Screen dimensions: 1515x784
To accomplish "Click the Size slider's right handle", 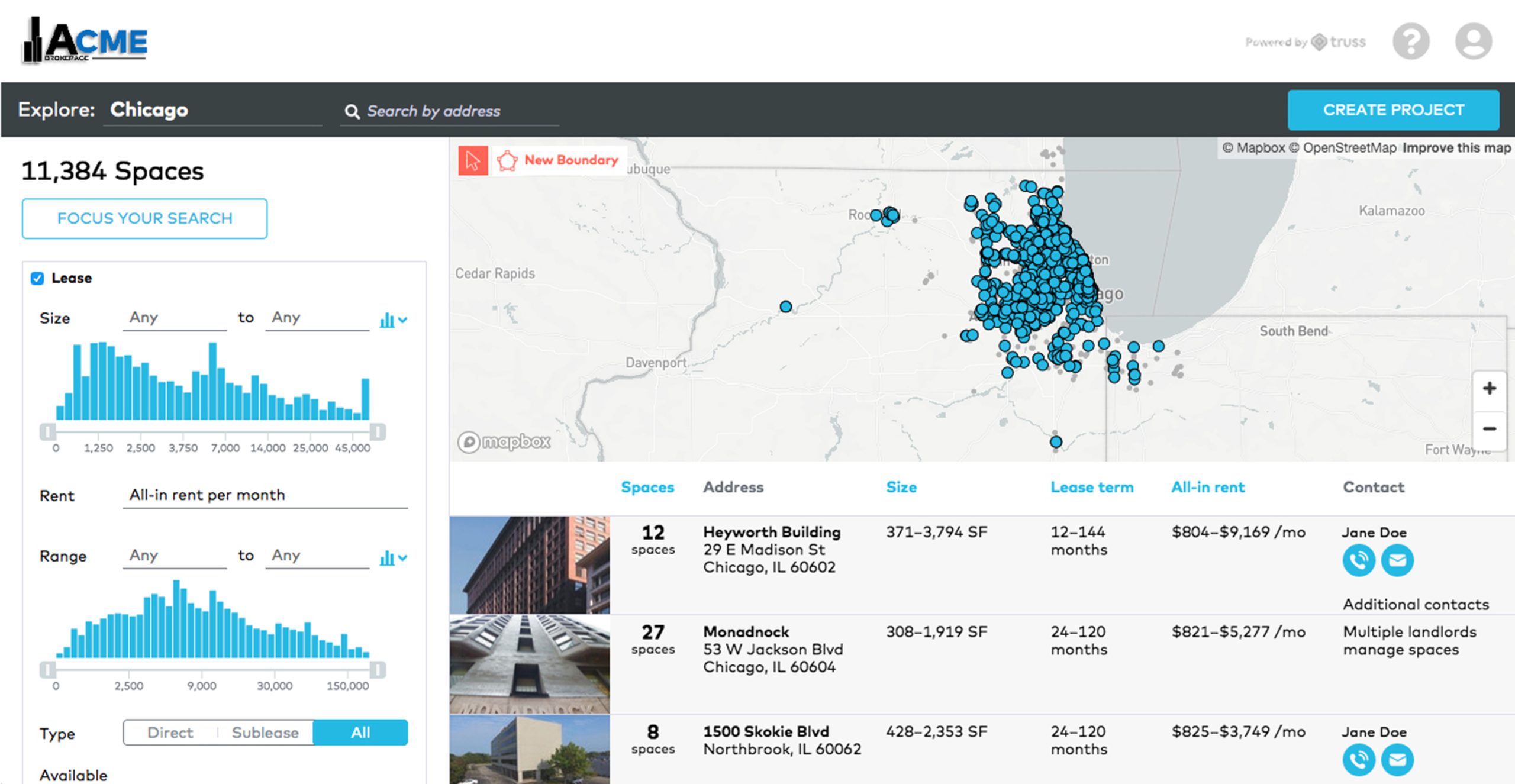I will (x=378, y=432).
